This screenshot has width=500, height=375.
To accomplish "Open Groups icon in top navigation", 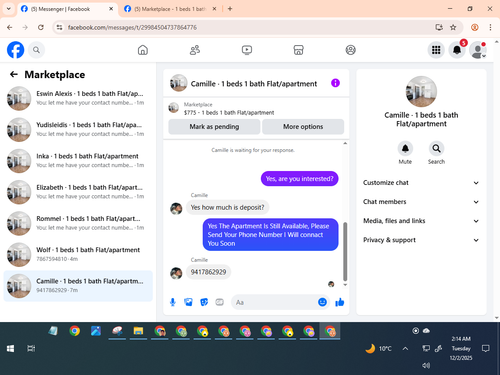I will point(350,50).
